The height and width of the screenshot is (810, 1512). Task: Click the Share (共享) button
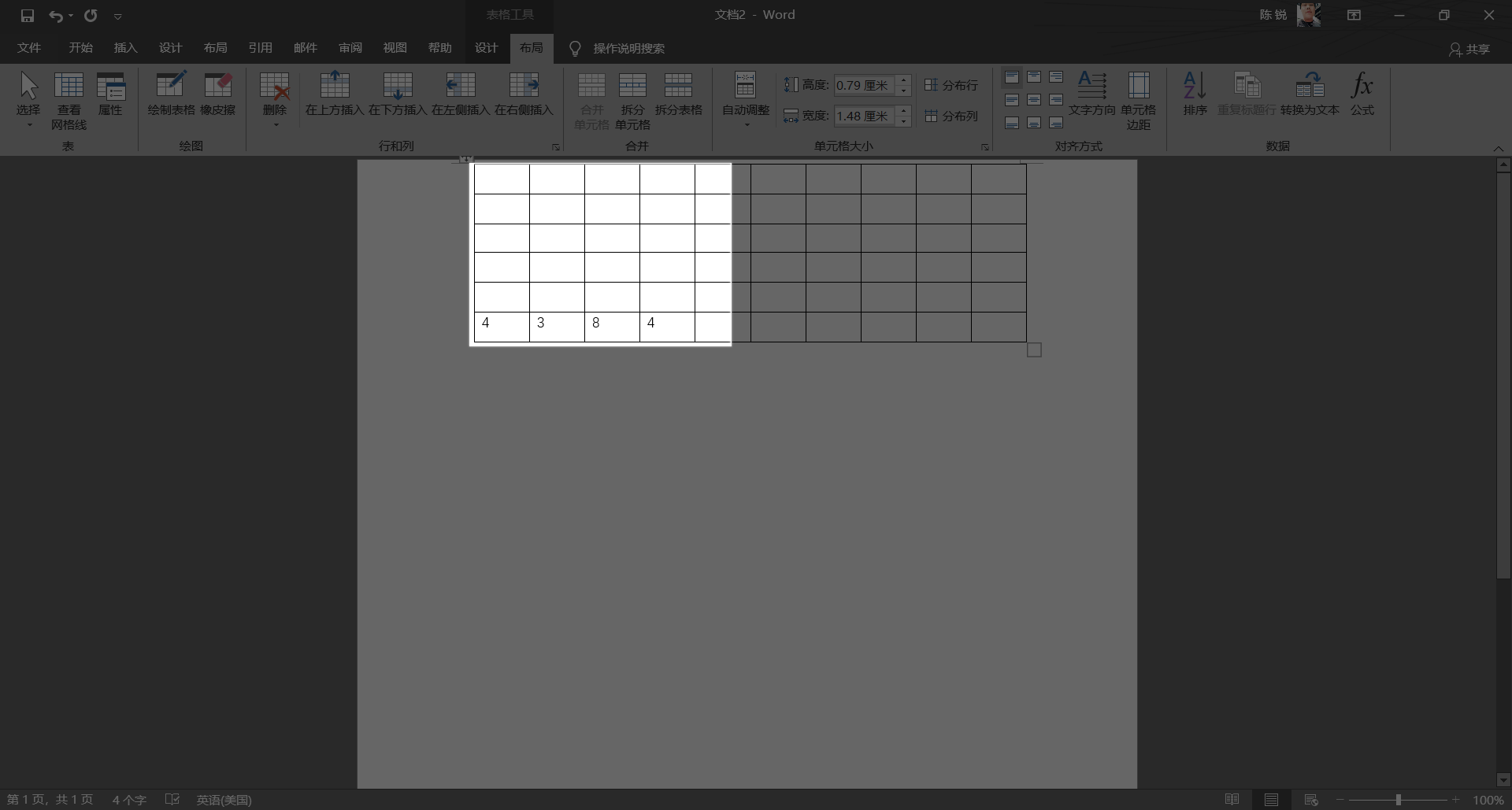pos(1469,49)
